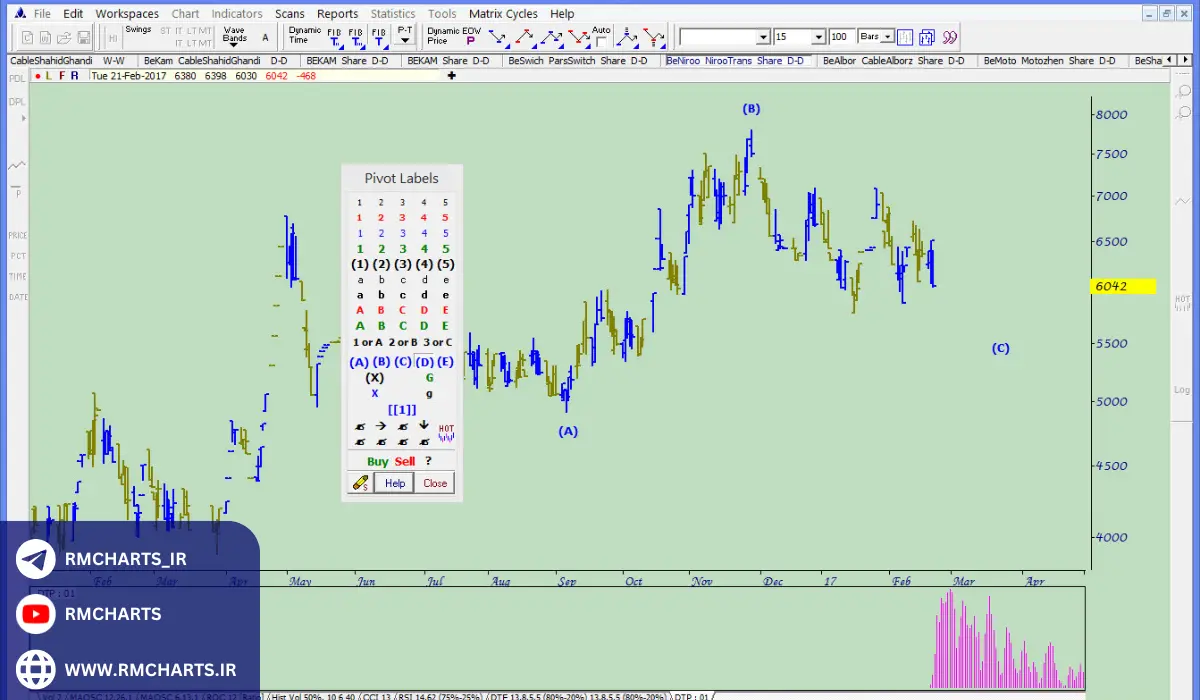
Task: Click the Save disk icon in toolbar
Action: click(84, 38)
